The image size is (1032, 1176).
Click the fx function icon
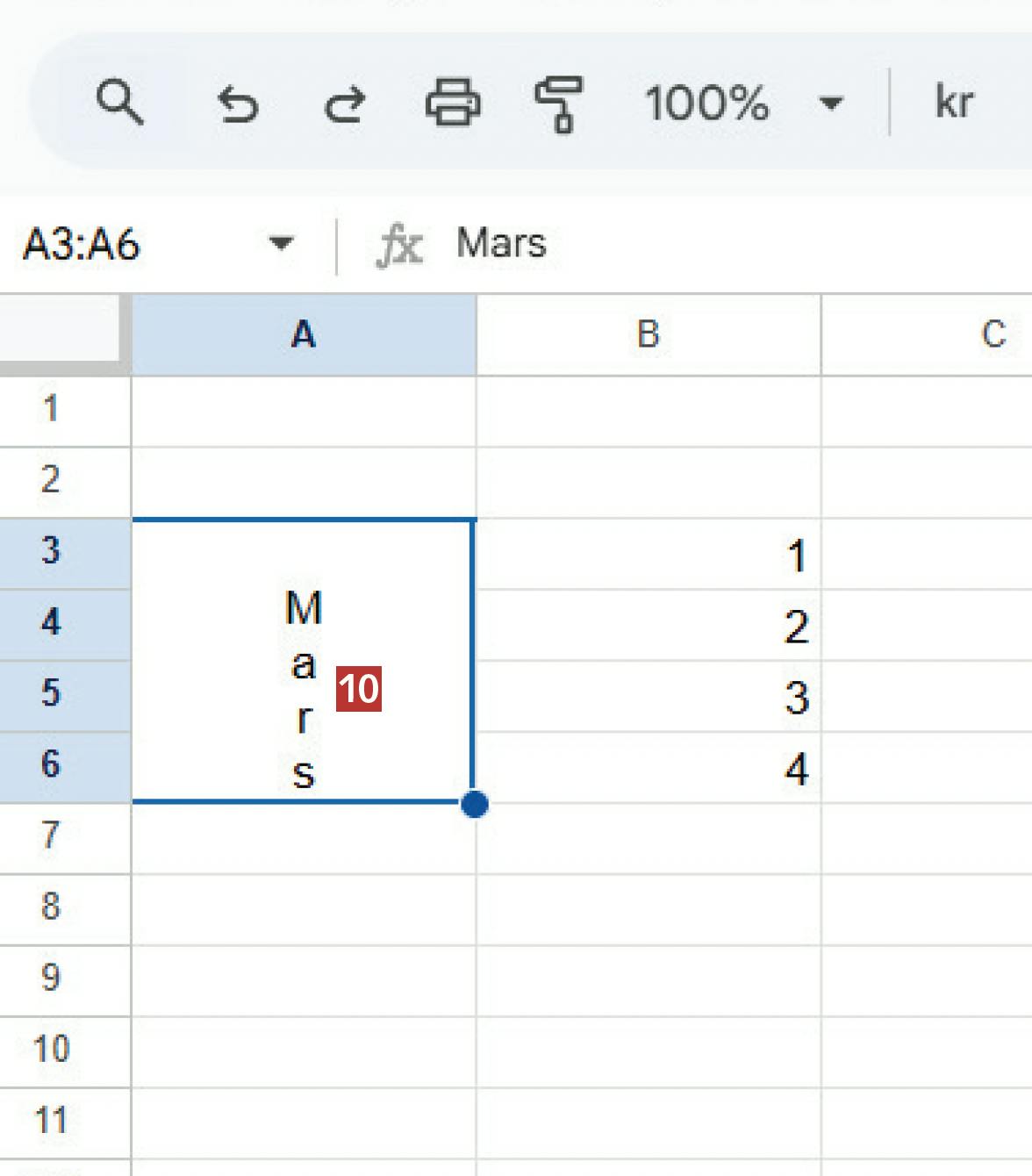[x=399, y=244]
